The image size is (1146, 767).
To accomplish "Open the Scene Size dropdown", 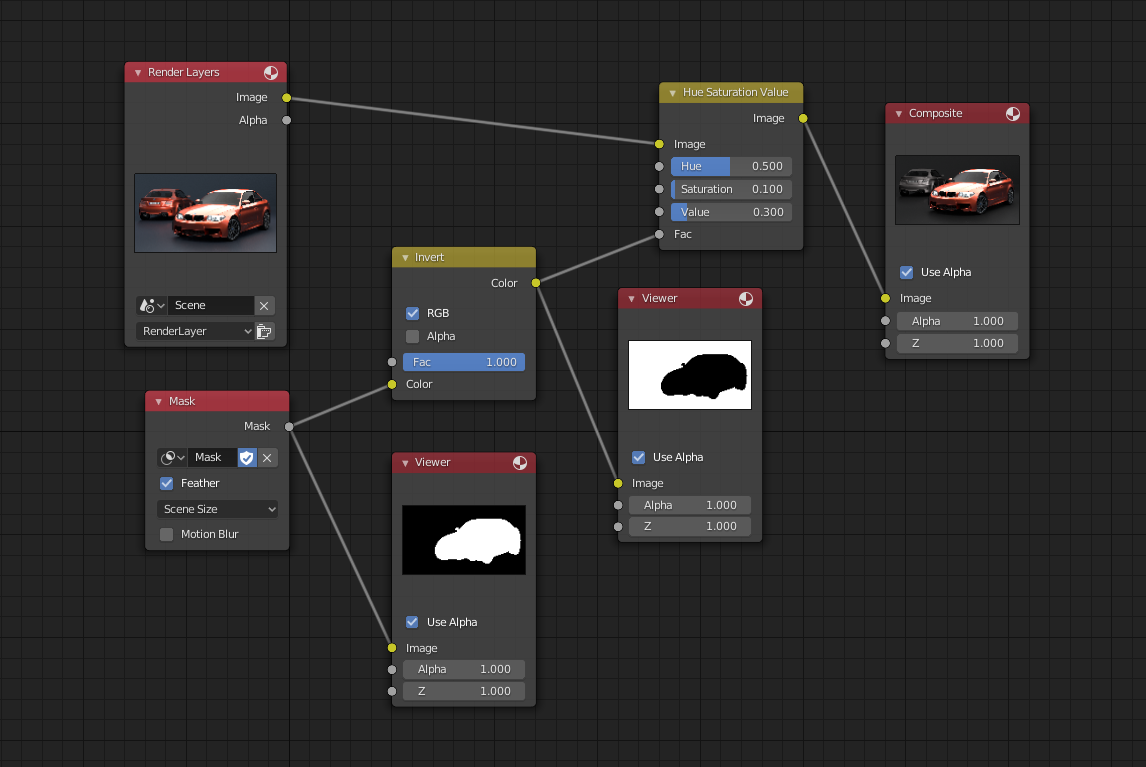I will (x=217, y=509).
